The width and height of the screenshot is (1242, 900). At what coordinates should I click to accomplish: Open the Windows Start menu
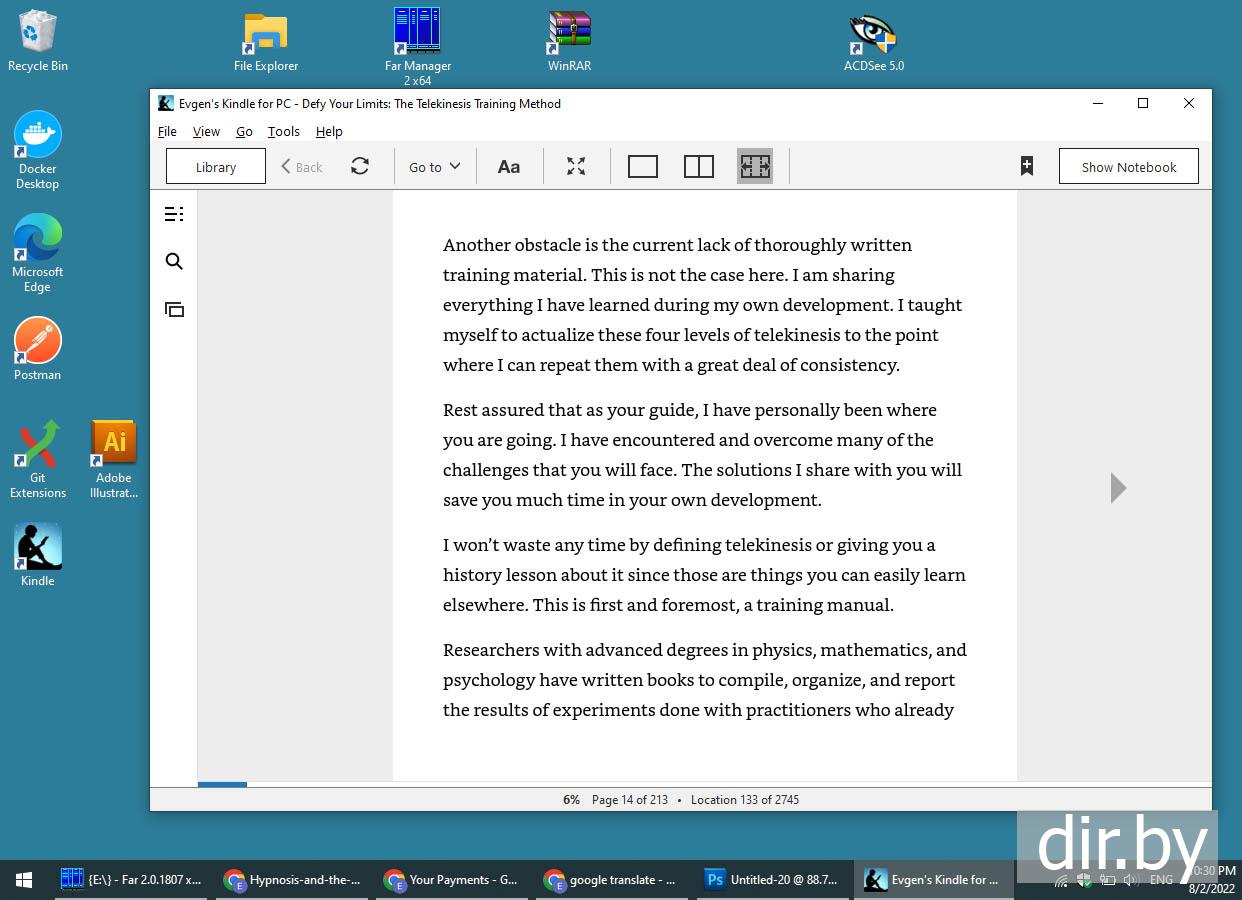coord(24,880)
